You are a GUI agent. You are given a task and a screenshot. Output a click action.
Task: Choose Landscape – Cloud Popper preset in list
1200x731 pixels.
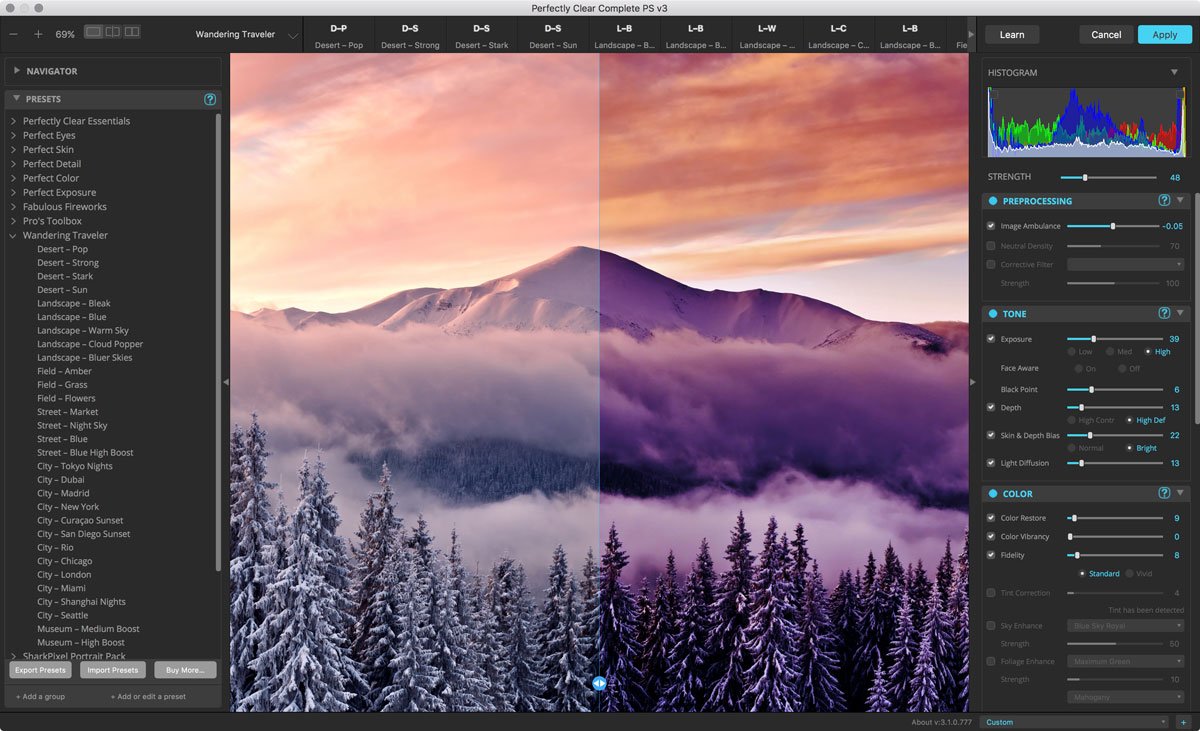[x=90, y=344]
